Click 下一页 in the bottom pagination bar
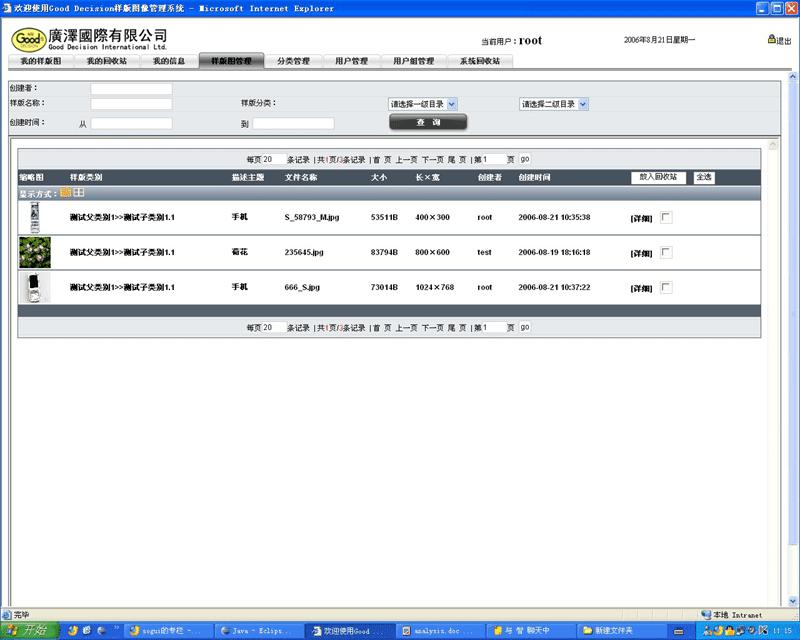This screenshot has height=640, width=800. [x=432, y=328]
